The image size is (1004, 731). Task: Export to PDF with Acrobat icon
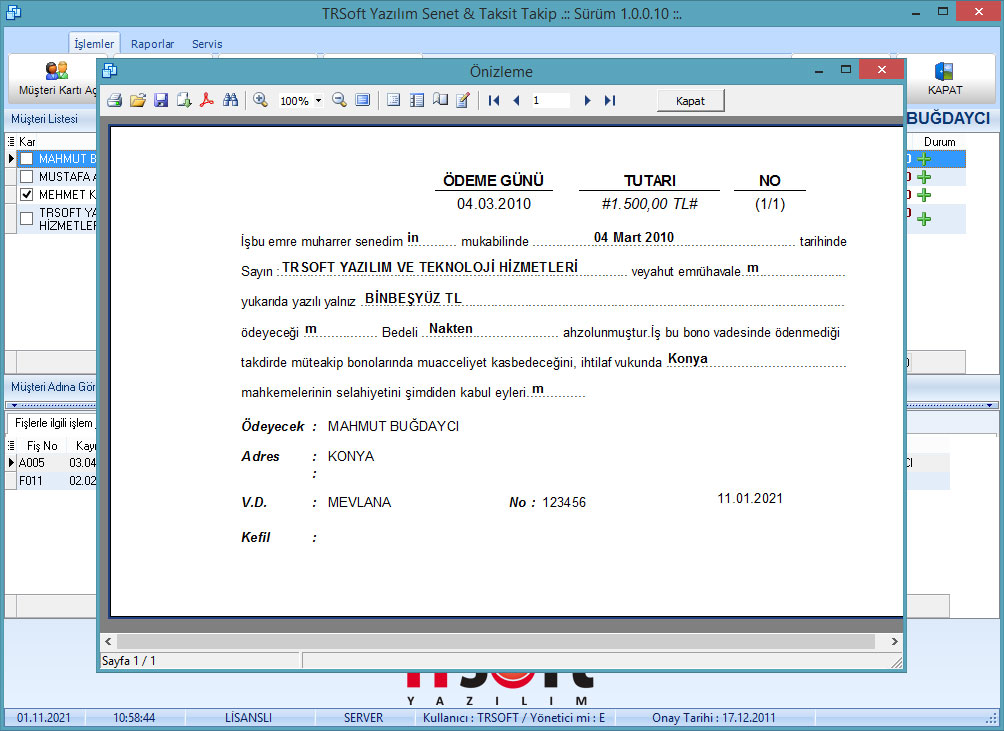(x=207, y=100)
